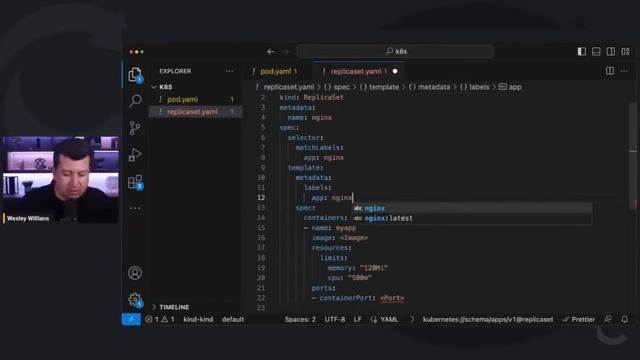Image resolution: width=640 pixels, height=360 pixels.
Task: Toggle the secondary side bar layout icon
Action: click(x=611, y=51)
